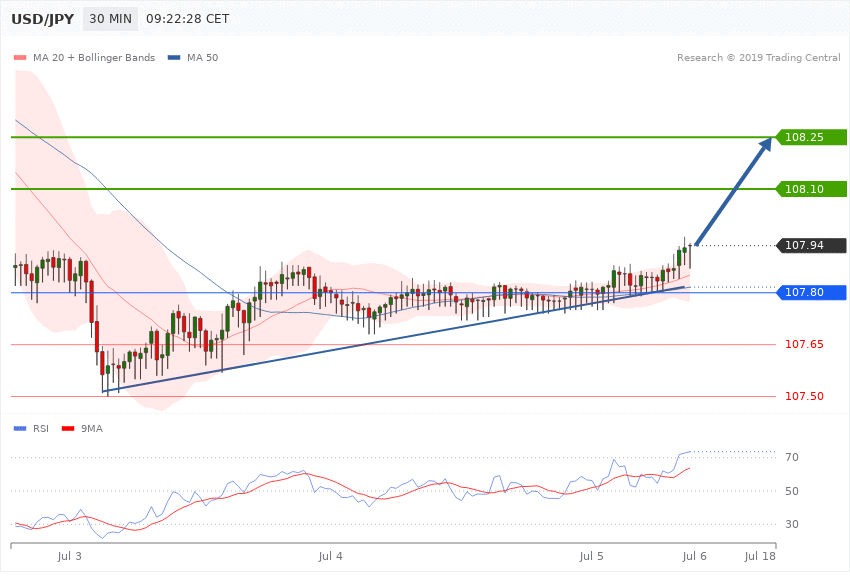This screenshot has width=850, height=576.
Task: Click the MA 20 + Bollinger Bands legend label
Action: 94,57
